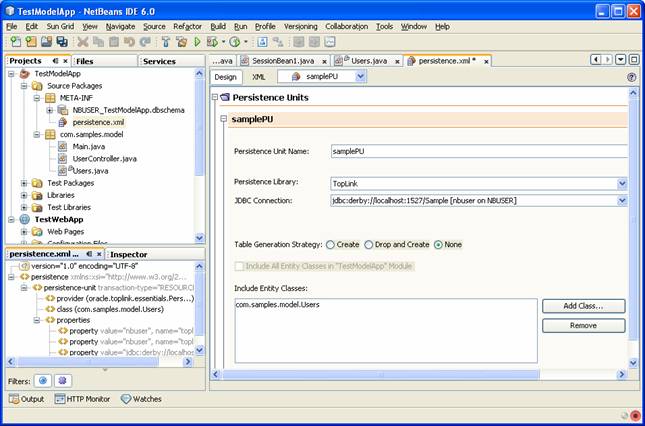Run the main project with green arrow

tap(197, 42)
